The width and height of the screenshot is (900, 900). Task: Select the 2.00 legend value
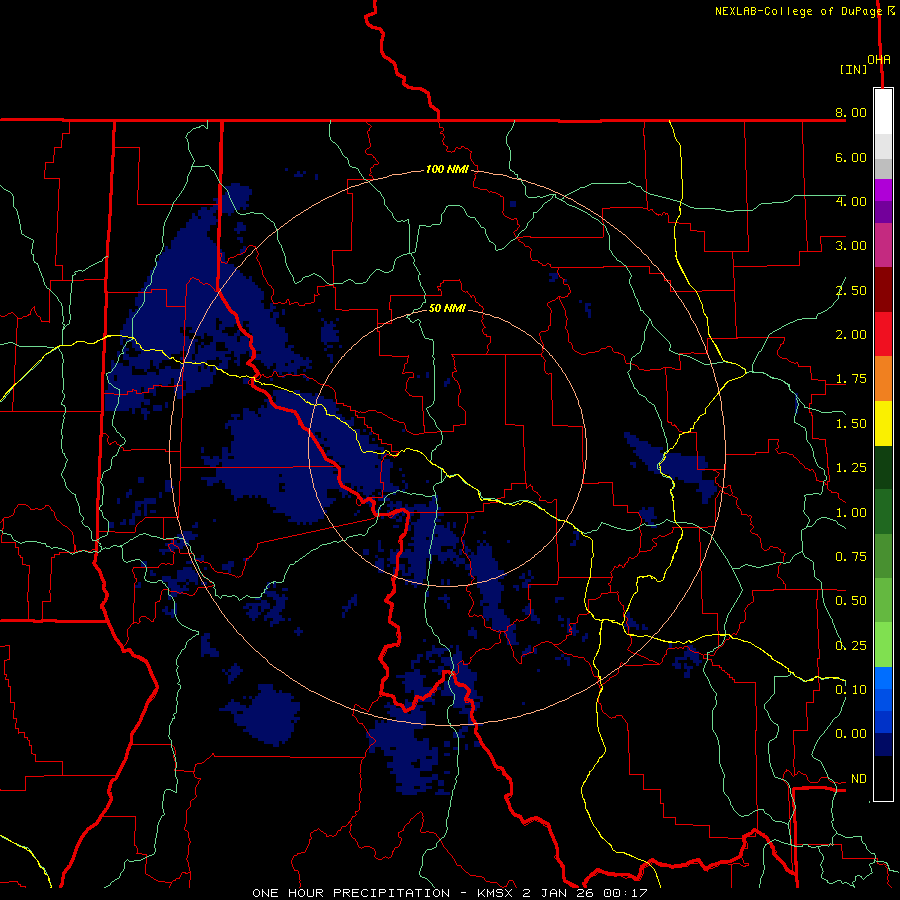[851, 335]
